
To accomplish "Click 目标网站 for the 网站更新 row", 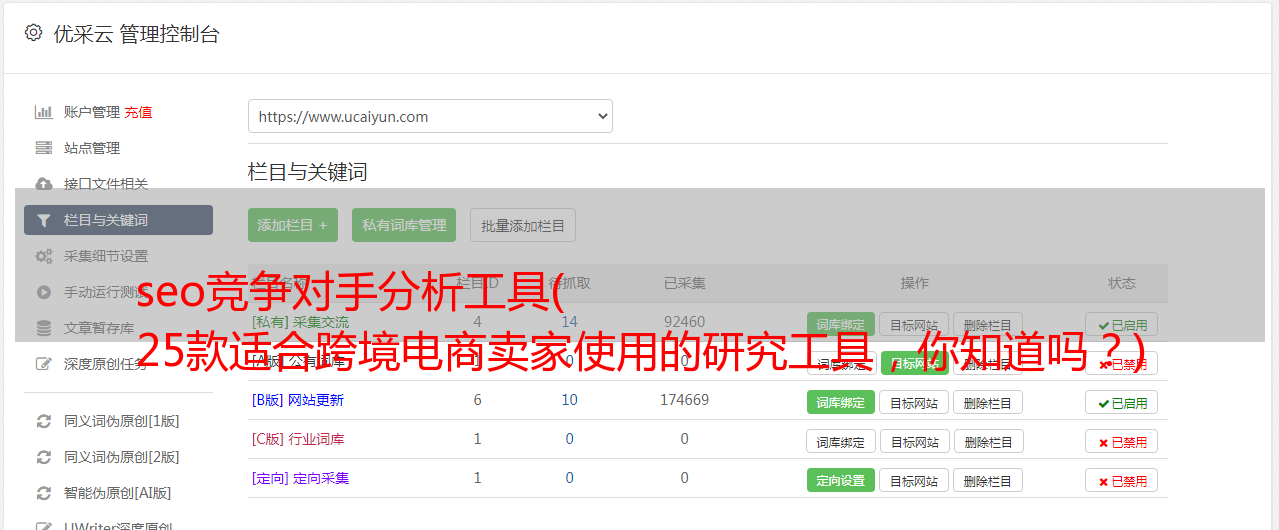I will coord(915,402).
